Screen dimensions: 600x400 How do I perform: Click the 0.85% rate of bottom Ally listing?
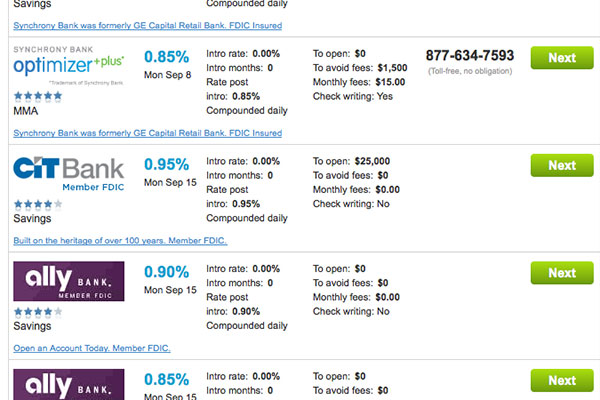click(166, 380)
